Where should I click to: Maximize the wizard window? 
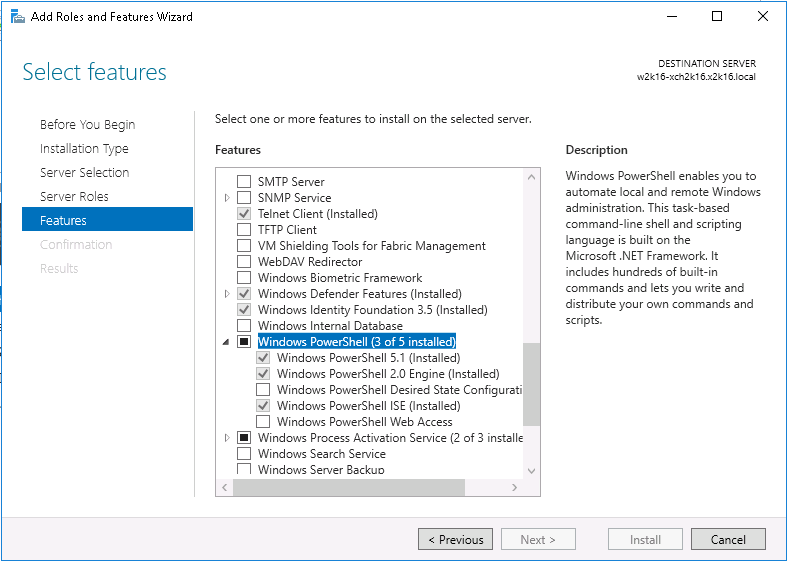click(717, 16)
